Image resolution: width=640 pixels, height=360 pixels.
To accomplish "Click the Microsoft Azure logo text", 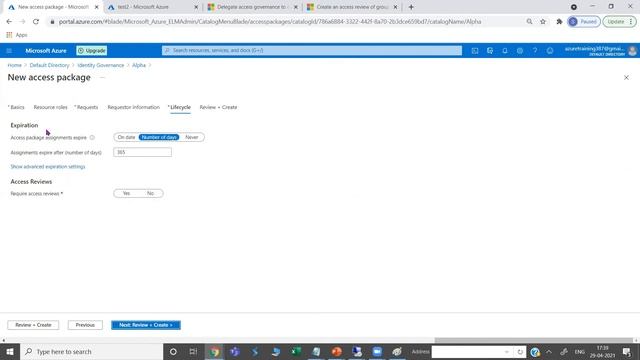I will click(46, 51).
